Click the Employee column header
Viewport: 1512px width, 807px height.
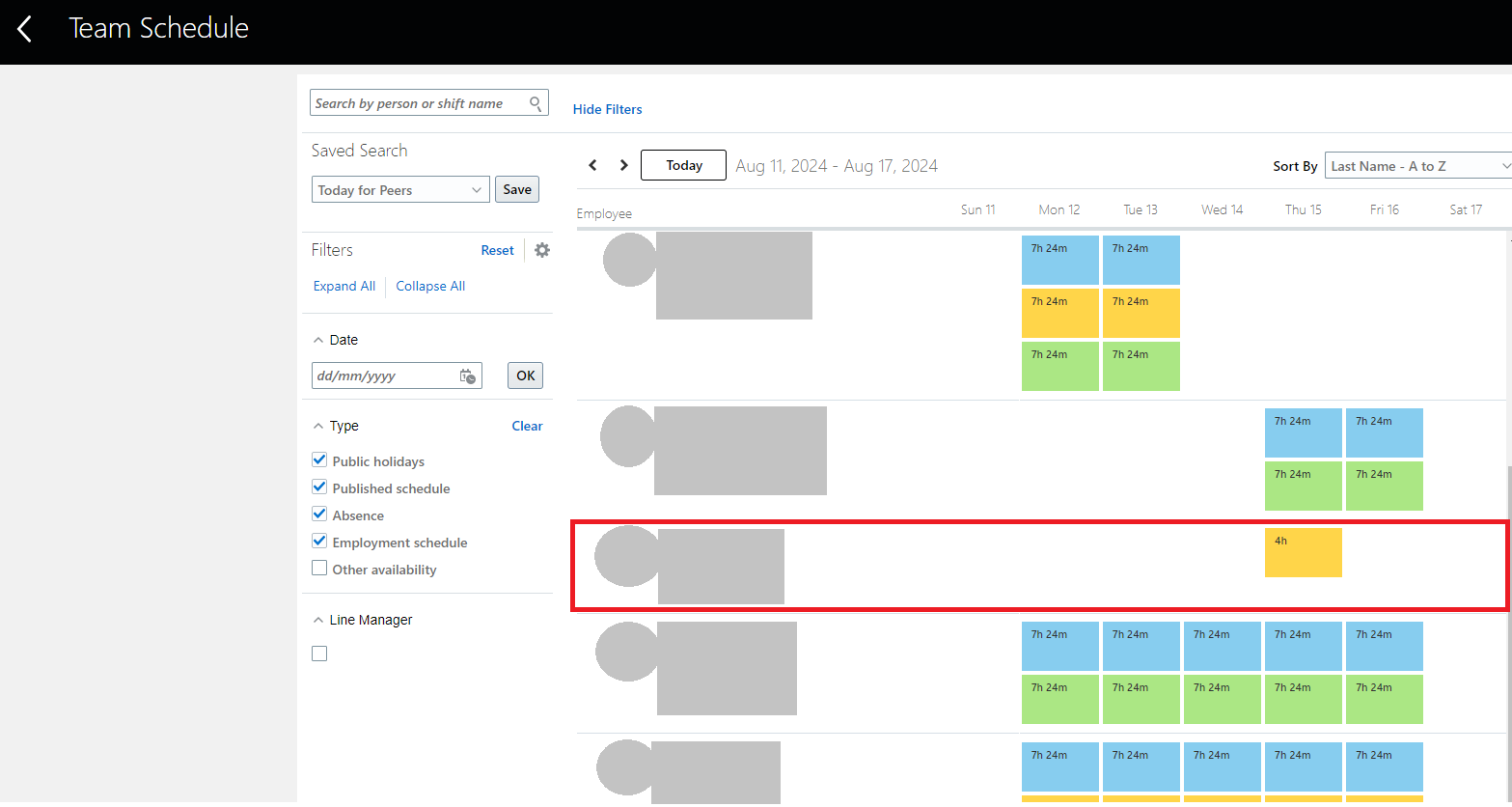pos(605,213)
